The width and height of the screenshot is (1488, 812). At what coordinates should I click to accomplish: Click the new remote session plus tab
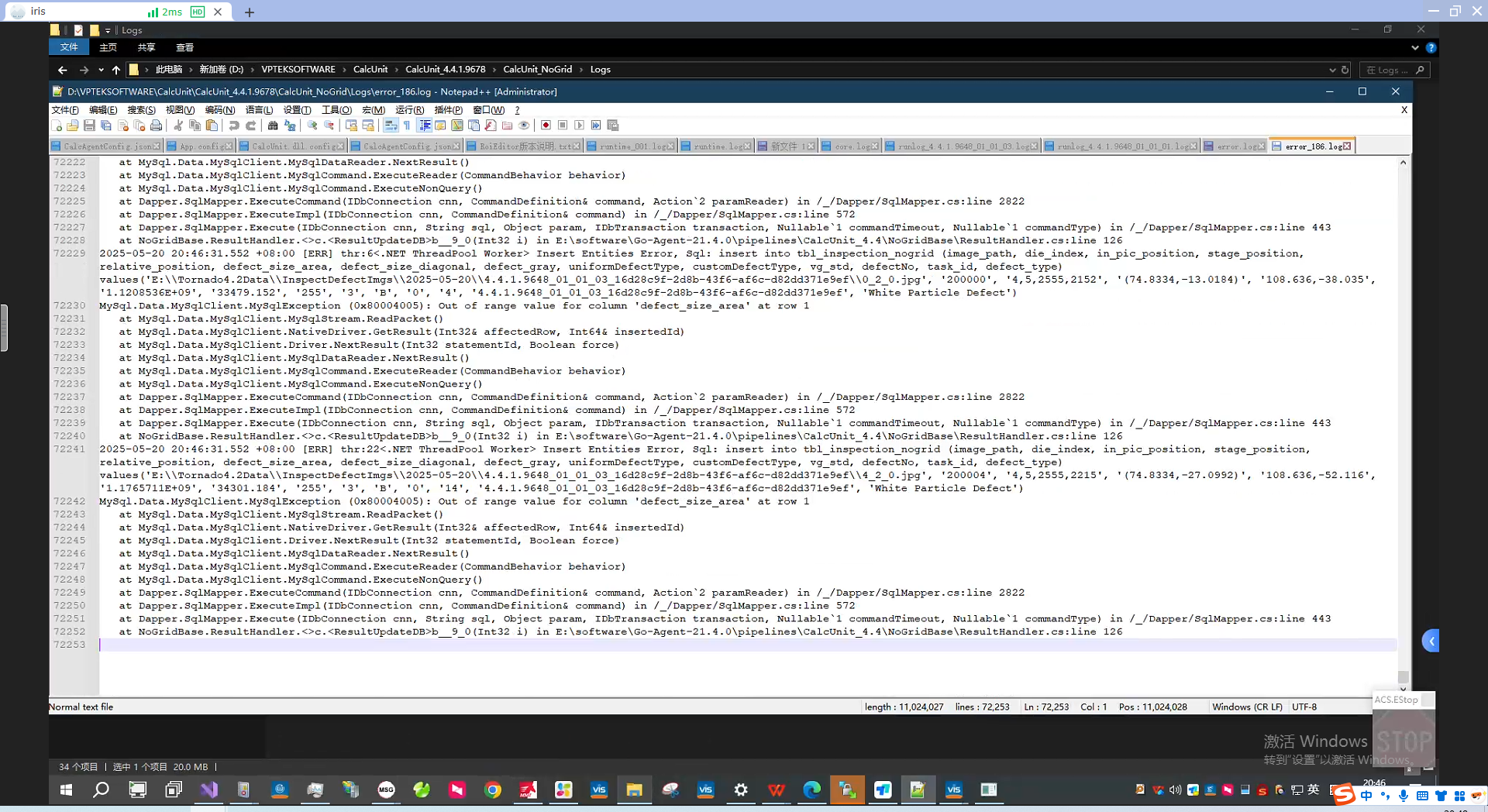click(250, 12)
